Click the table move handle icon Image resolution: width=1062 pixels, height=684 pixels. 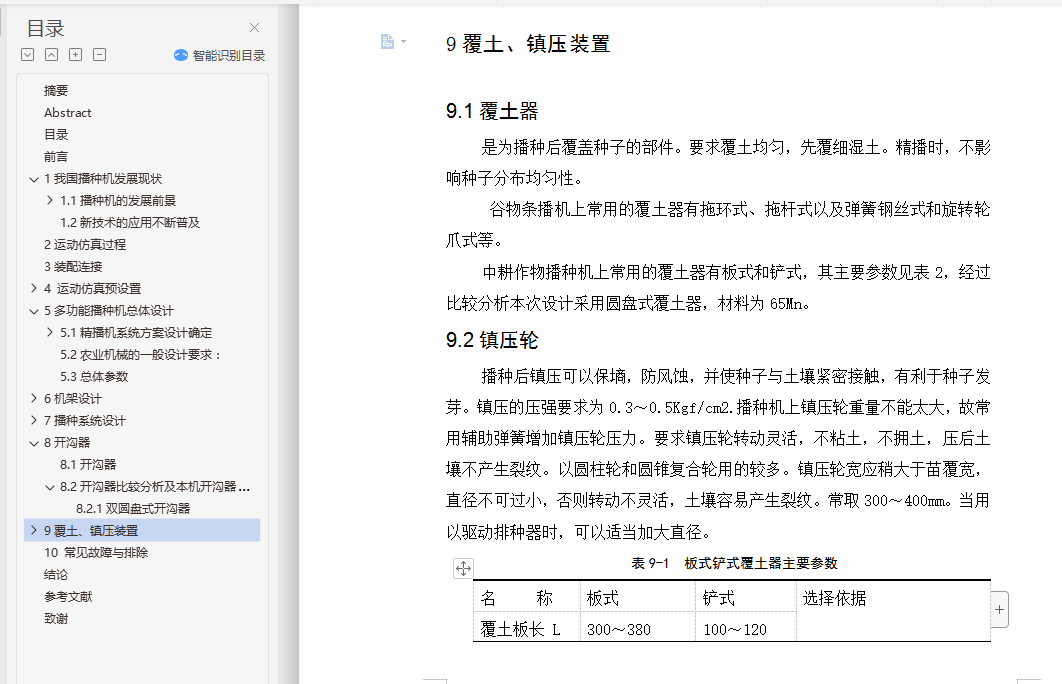[463, 568]
